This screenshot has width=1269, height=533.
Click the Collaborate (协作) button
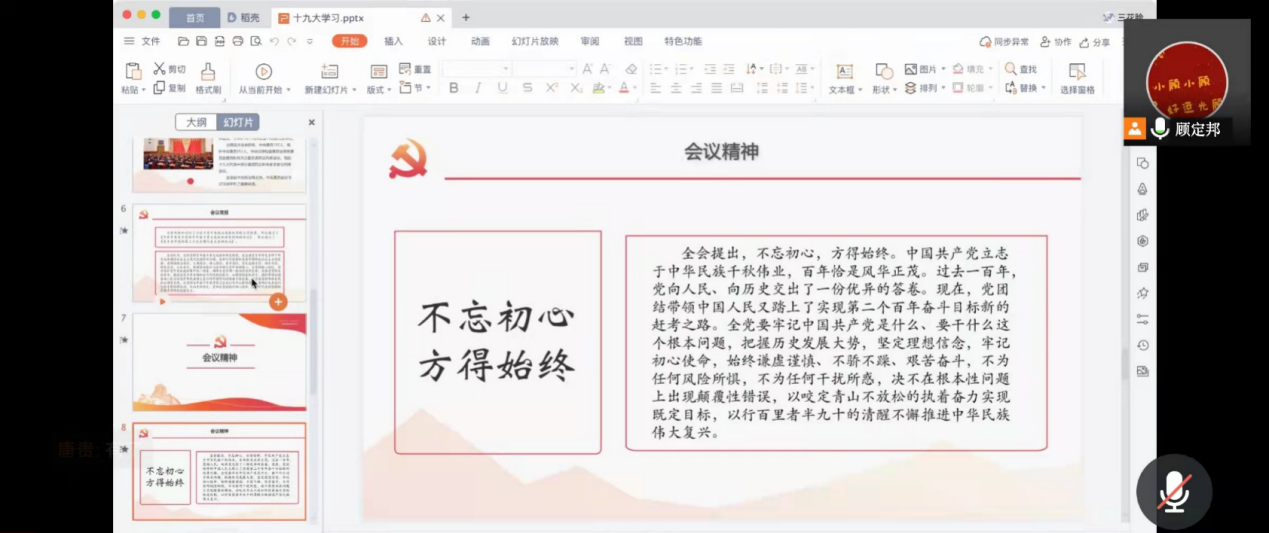tap(1056, 42)
